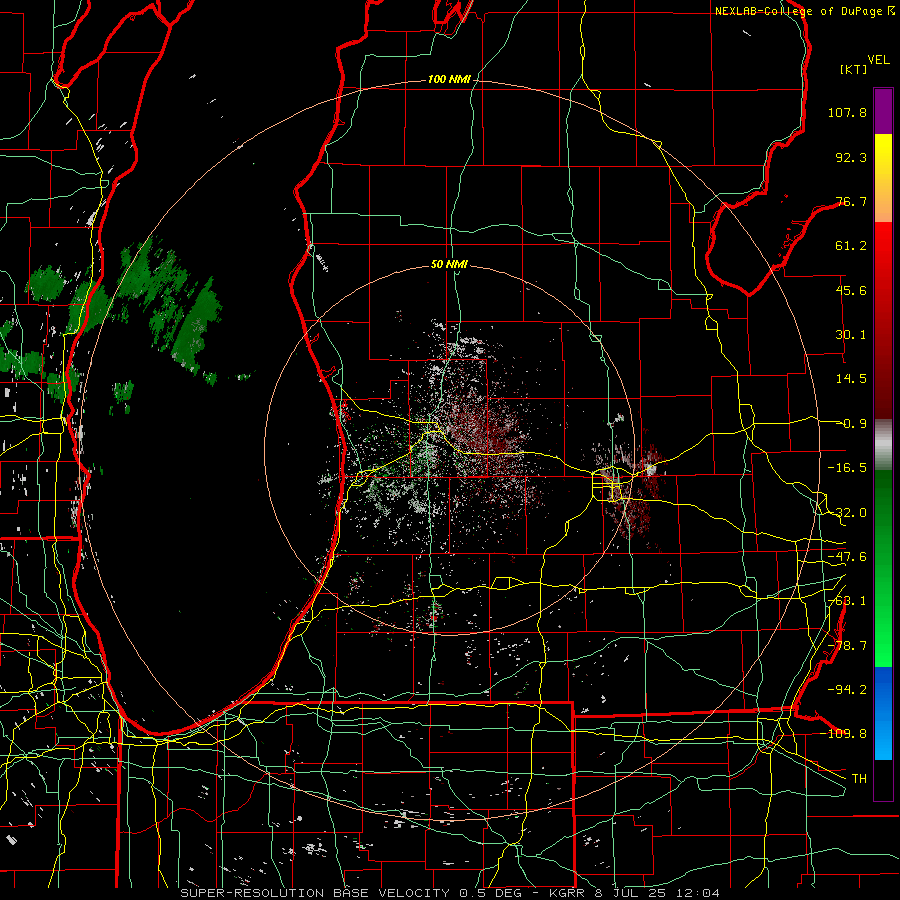Click the 61.2 velocity scale value

coord(851,246)
